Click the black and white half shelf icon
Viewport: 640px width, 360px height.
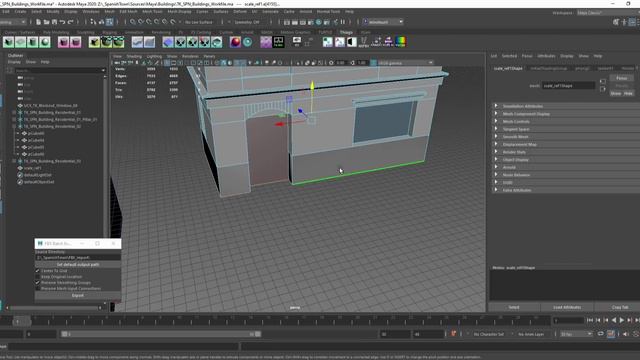tap(351, 42)
